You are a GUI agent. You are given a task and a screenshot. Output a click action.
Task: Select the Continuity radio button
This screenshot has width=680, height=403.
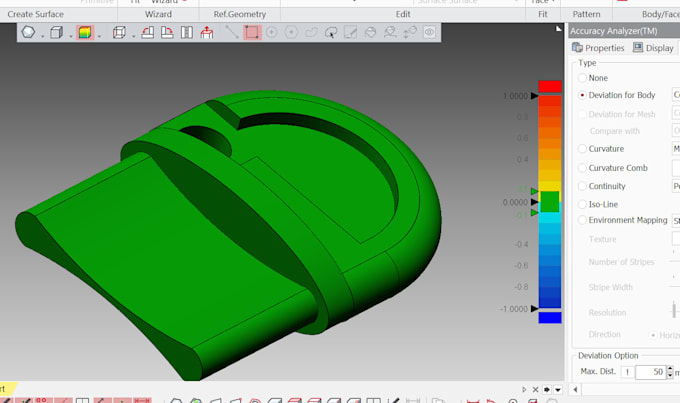(x=582, y=186)
